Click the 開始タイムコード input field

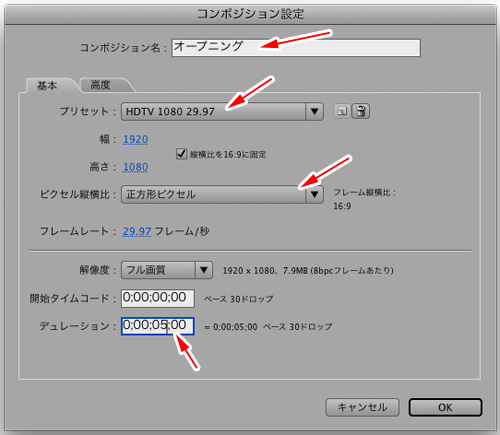coord(158,298)
